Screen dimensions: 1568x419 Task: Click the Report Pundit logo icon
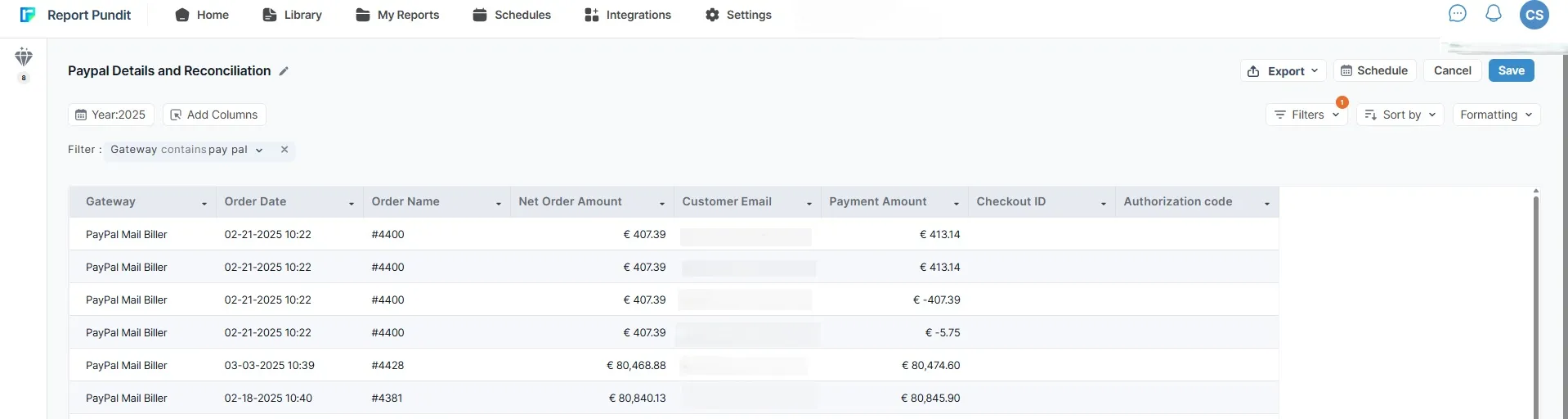click(28, 15)
